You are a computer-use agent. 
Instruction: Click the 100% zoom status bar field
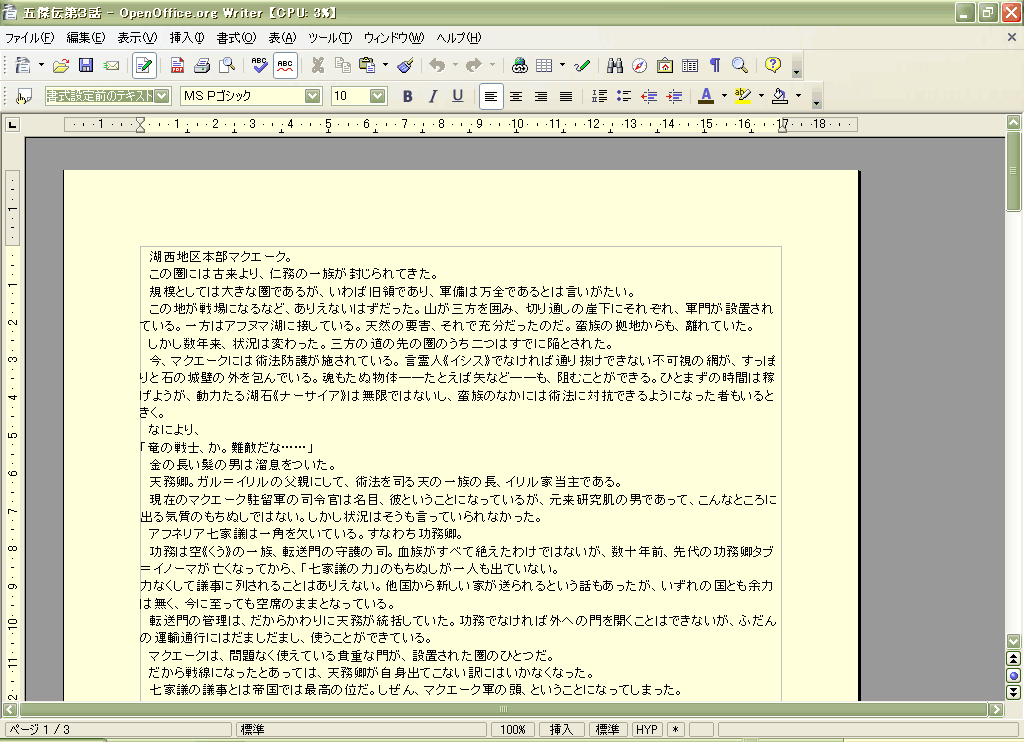[513, 730]
